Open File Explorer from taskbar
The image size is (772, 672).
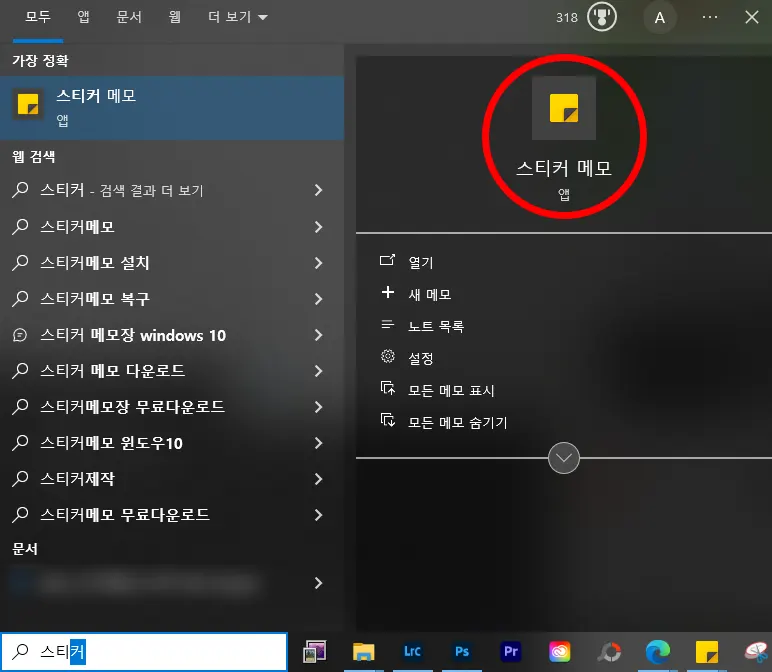coord(363,652)
